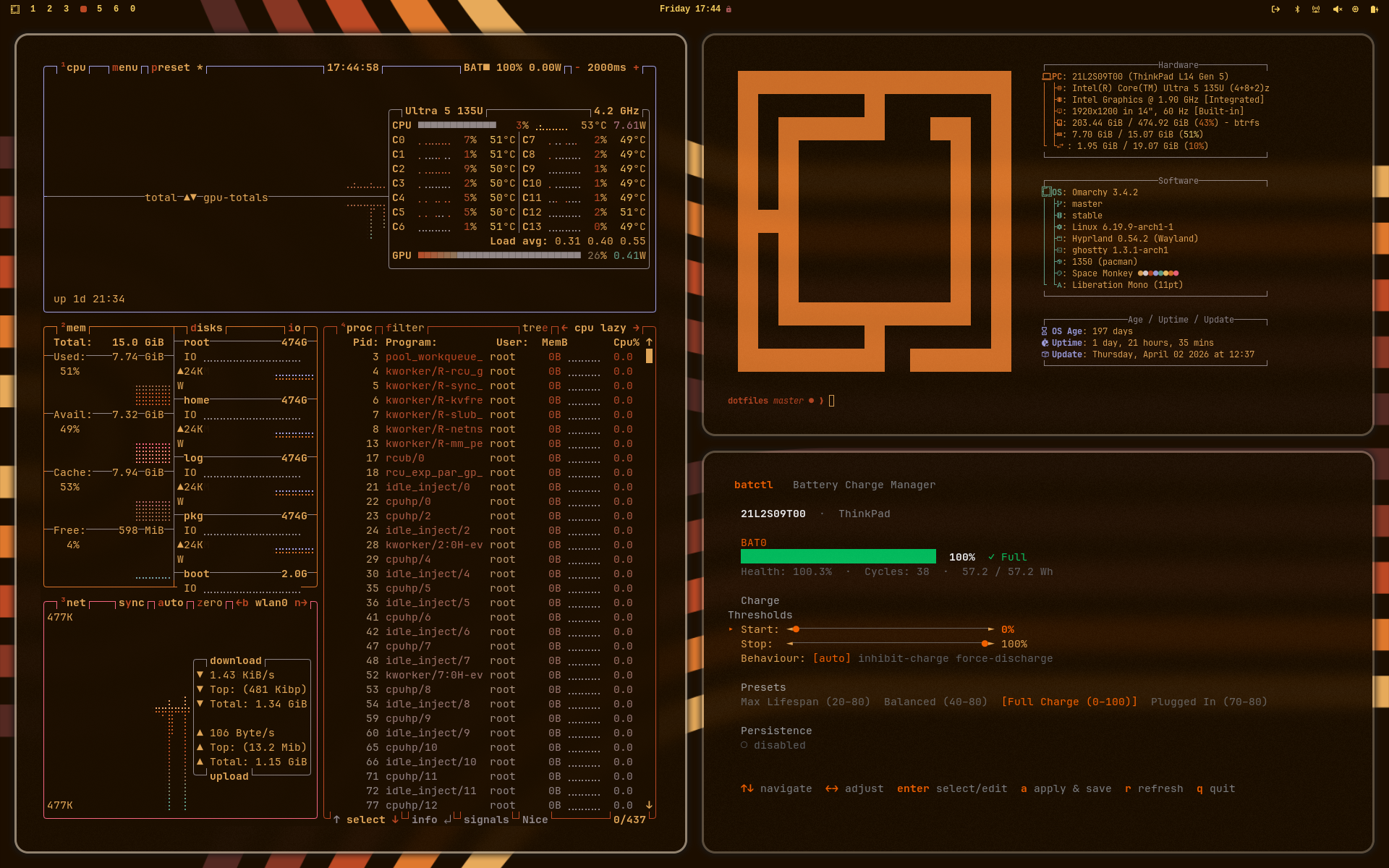The height and width of the screenshot is (868, 1389).
Task: Click the logout arrow icon
Action: (1275, 9)
